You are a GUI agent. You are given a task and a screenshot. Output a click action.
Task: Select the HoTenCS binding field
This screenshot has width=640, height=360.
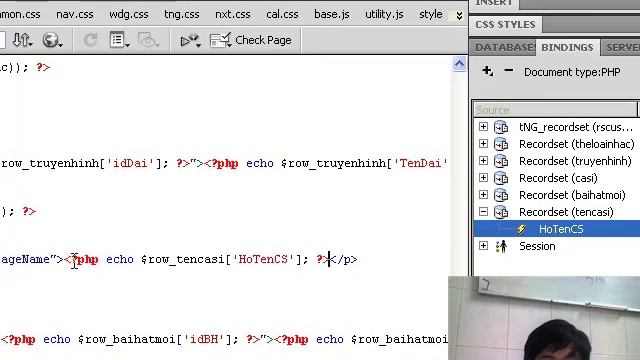(x=561, y=229)
